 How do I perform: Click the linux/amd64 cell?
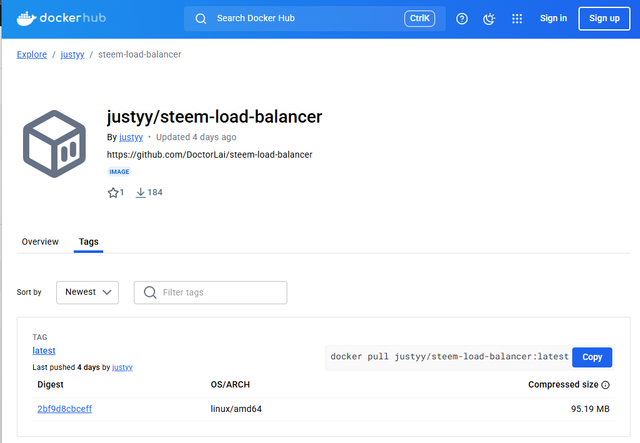[x=236, y=409]
